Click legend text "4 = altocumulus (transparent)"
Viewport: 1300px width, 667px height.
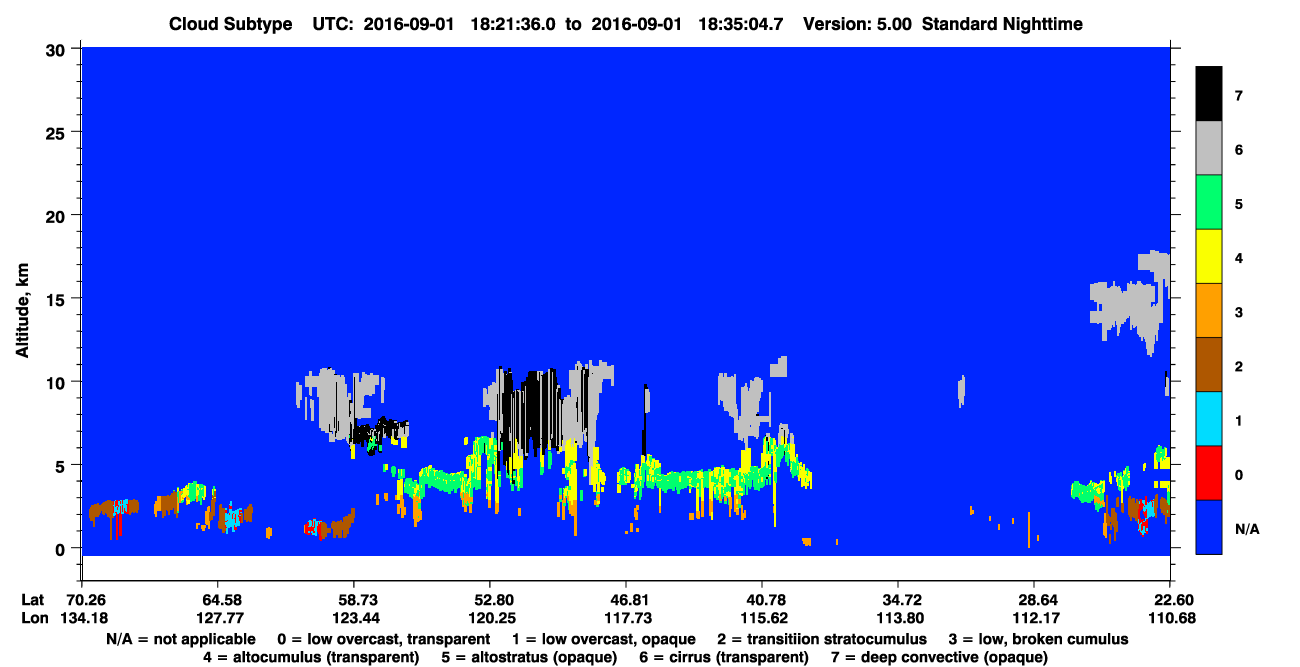[310, 657]
